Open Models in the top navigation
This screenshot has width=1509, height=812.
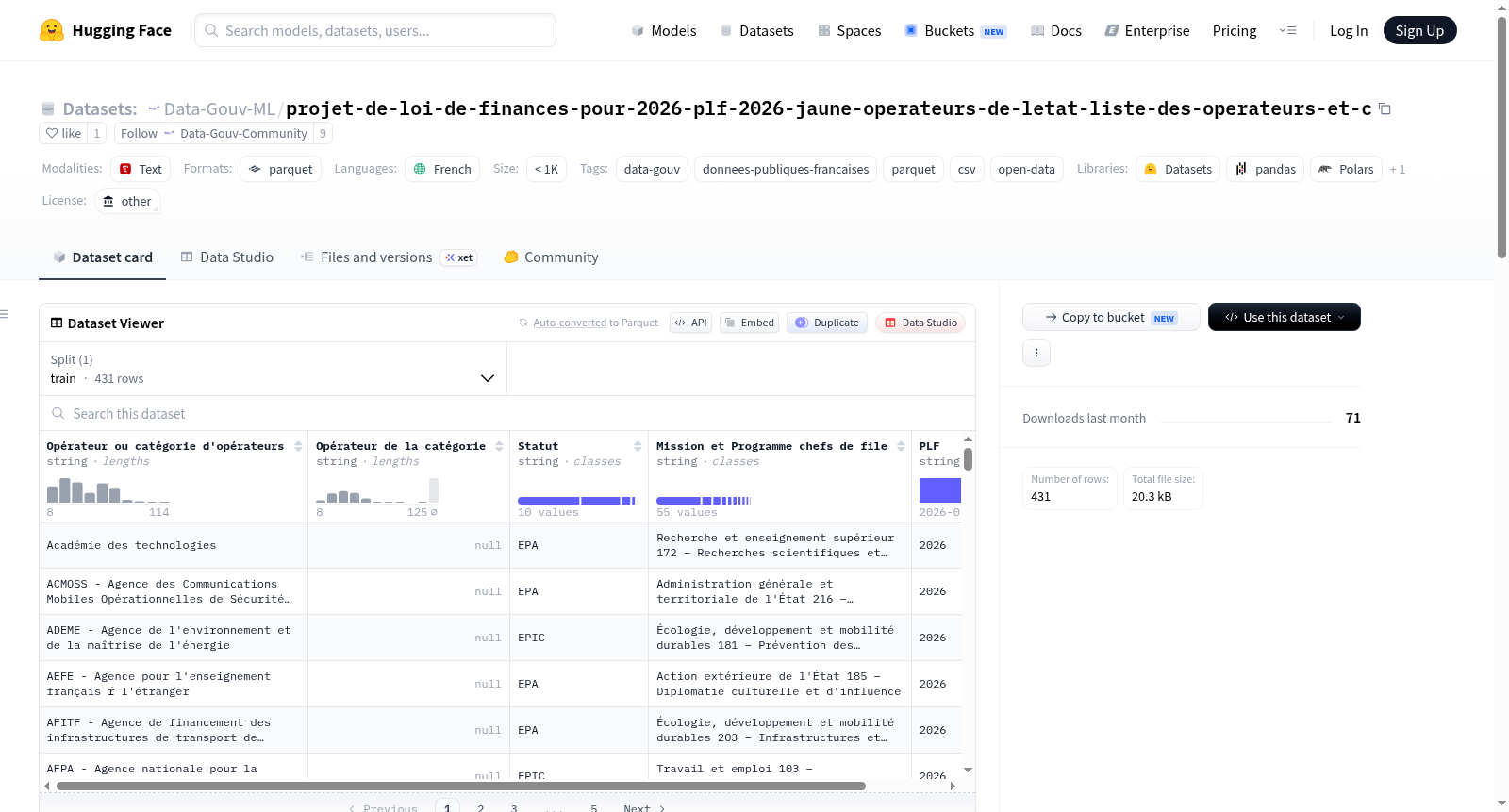[664, 30]
